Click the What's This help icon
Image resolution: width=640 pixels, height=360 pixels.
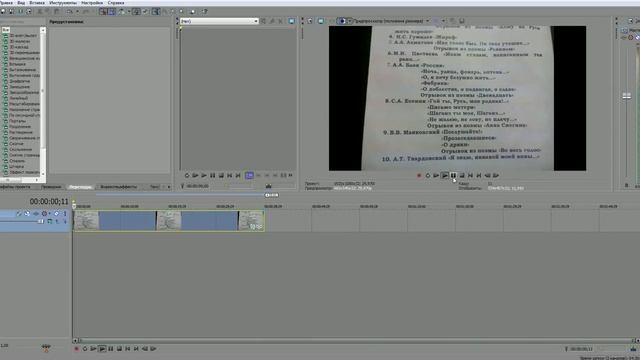[204, 12]
